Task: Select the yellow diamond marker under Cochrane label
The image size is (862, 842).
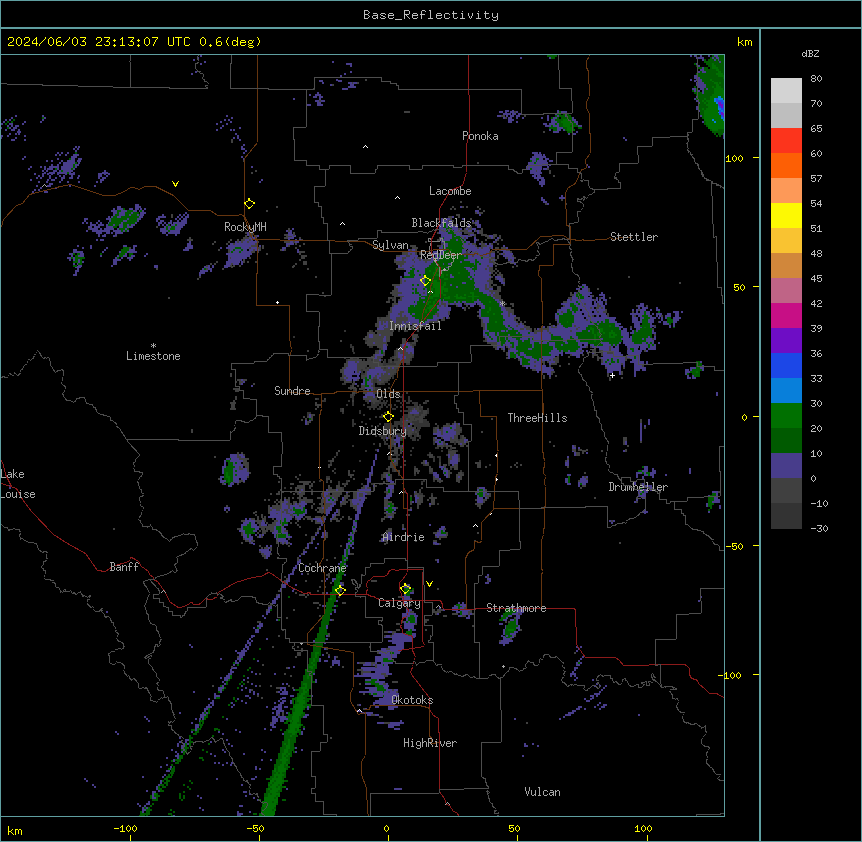Action: click(340, 590)
